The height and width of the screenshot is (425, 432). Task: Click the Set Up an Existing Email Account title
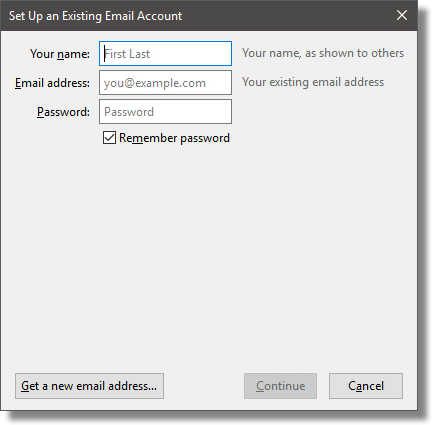95,16
